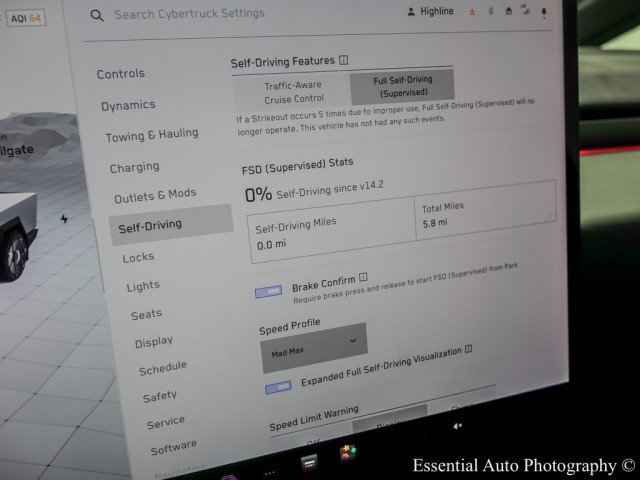The height and width of the screenshot is (480, 640).
Task: Open the media player app in dock
Action: (309, 463)
